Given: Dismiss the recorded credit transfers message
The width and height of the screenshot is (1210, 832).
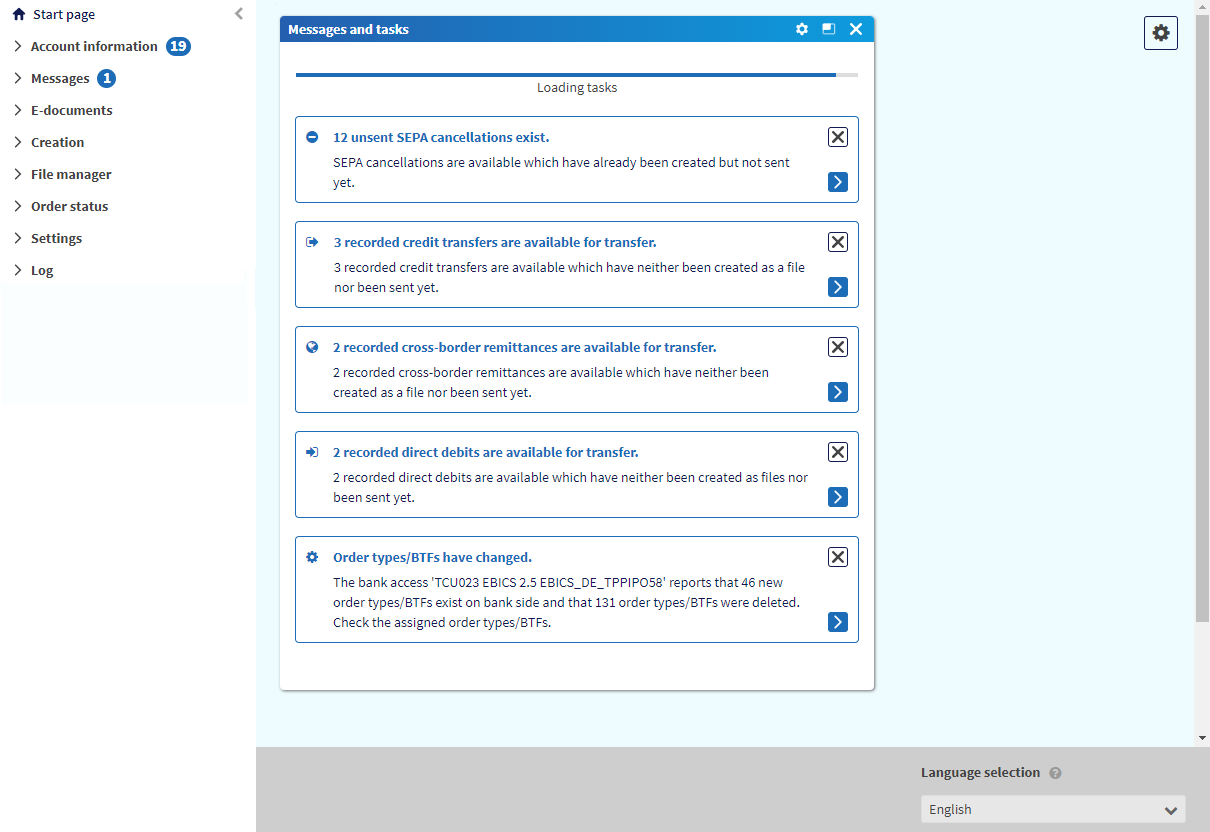Looking at the screenshot, I should point(838,242).
